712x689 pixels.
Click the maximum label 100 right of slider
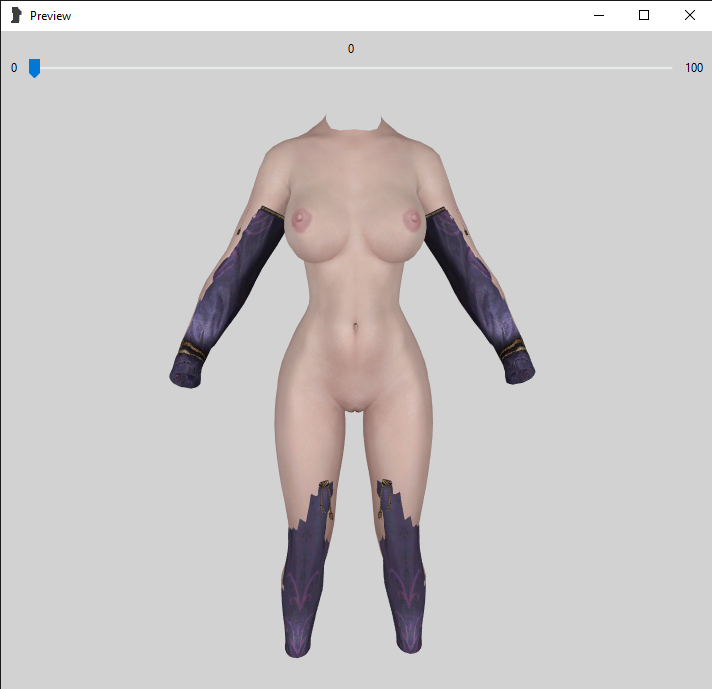pyautogui.click(x=694, y=68)
